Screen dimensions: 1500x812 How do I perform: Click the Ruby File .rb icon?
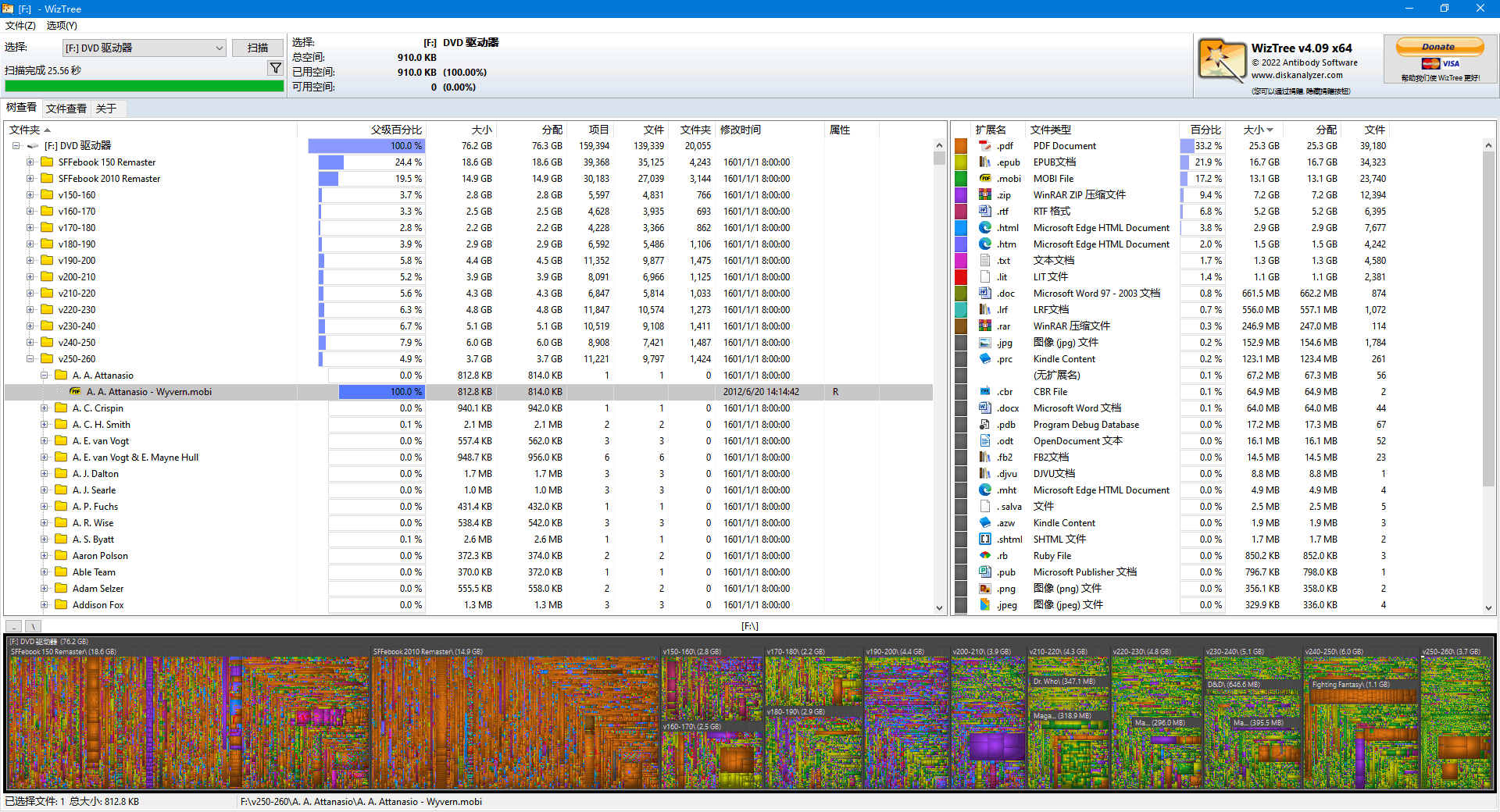point(985,556)
